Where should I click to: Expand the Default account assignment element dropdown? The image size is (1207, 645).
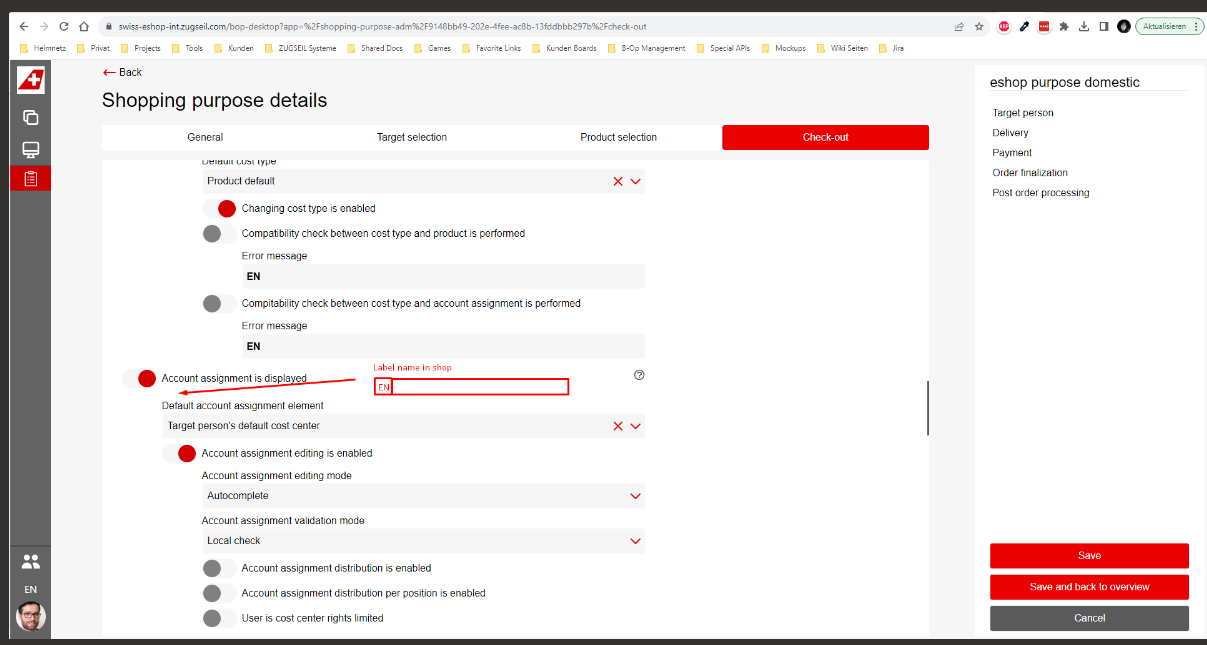tap(635, 426)
